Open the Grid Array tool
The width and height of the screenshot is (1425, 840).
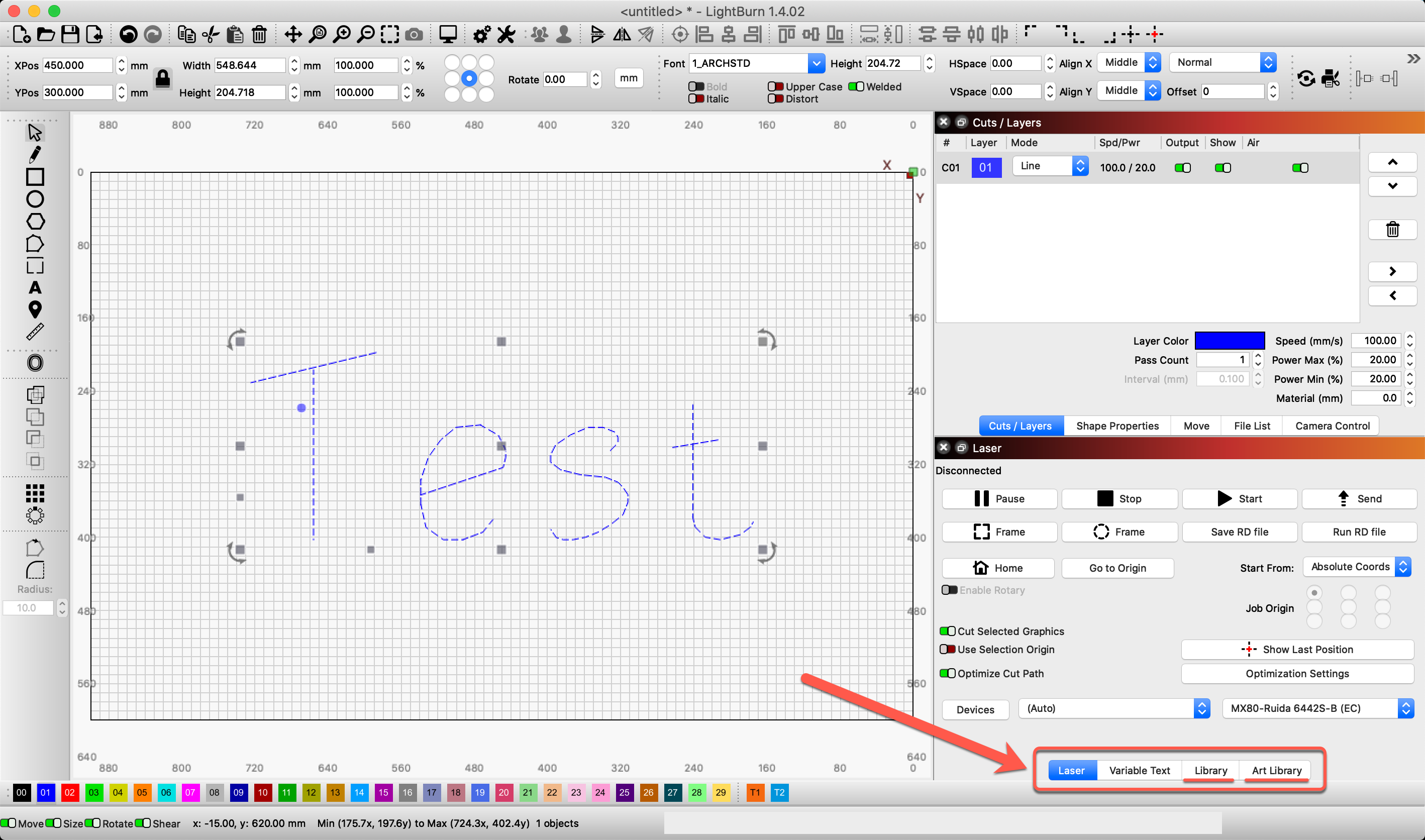[35, 493]
